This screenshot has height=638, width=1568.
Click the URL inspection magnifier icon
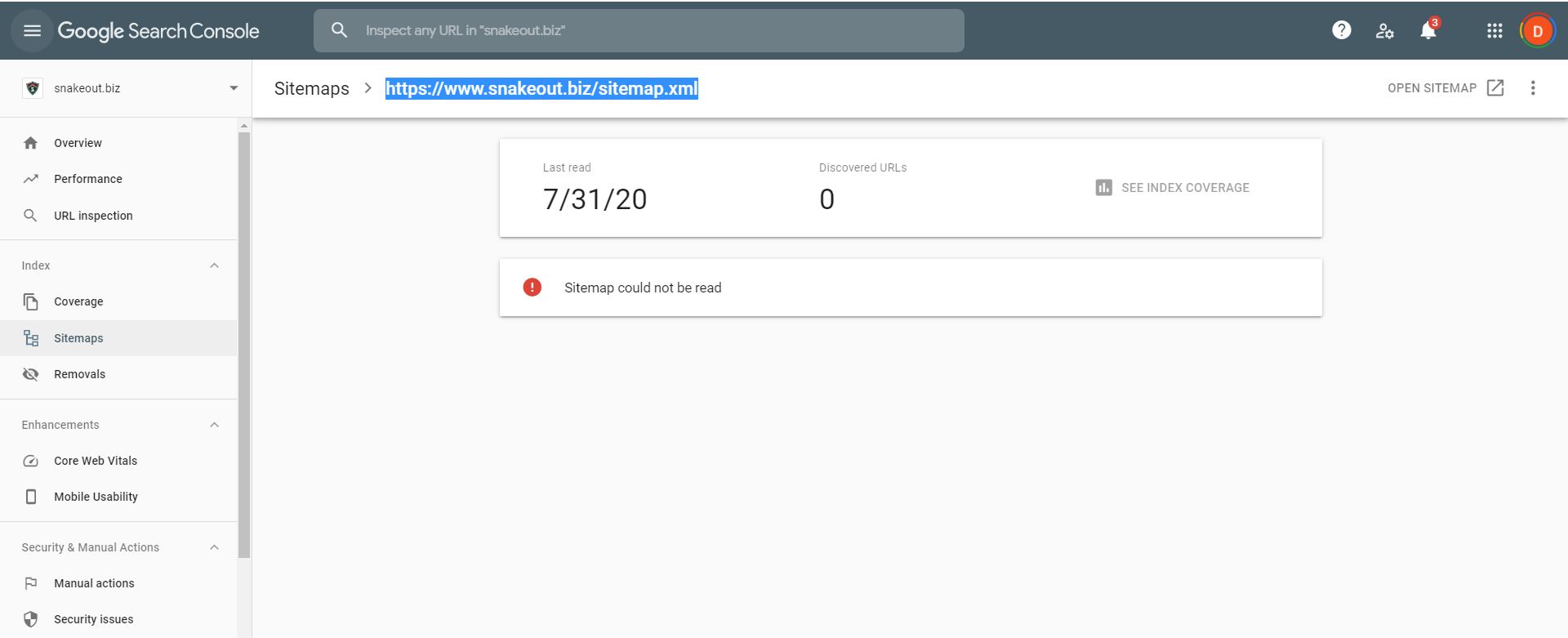tap(31, 216)
